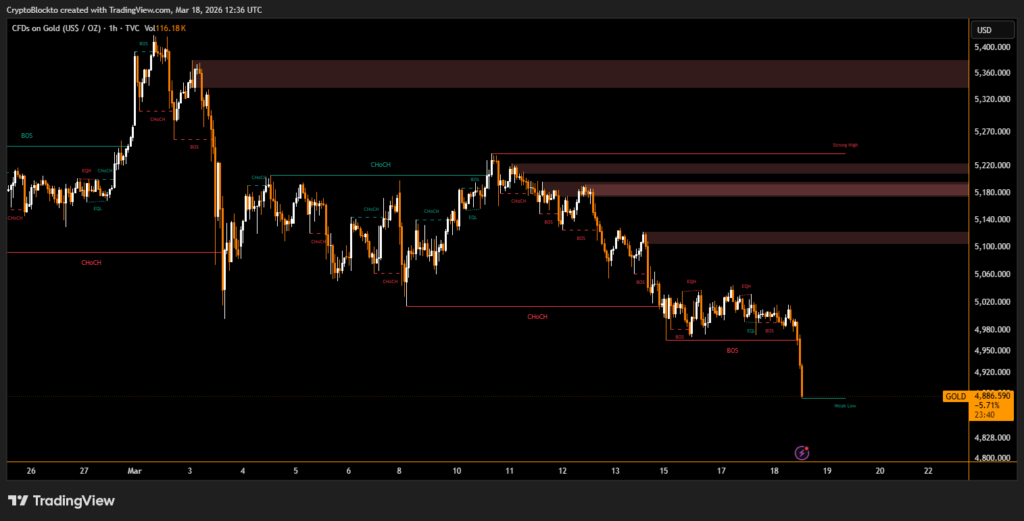This screenshot has width=1024, height=521.
Task: Open the USD currency selector
Action: [984, 29]
